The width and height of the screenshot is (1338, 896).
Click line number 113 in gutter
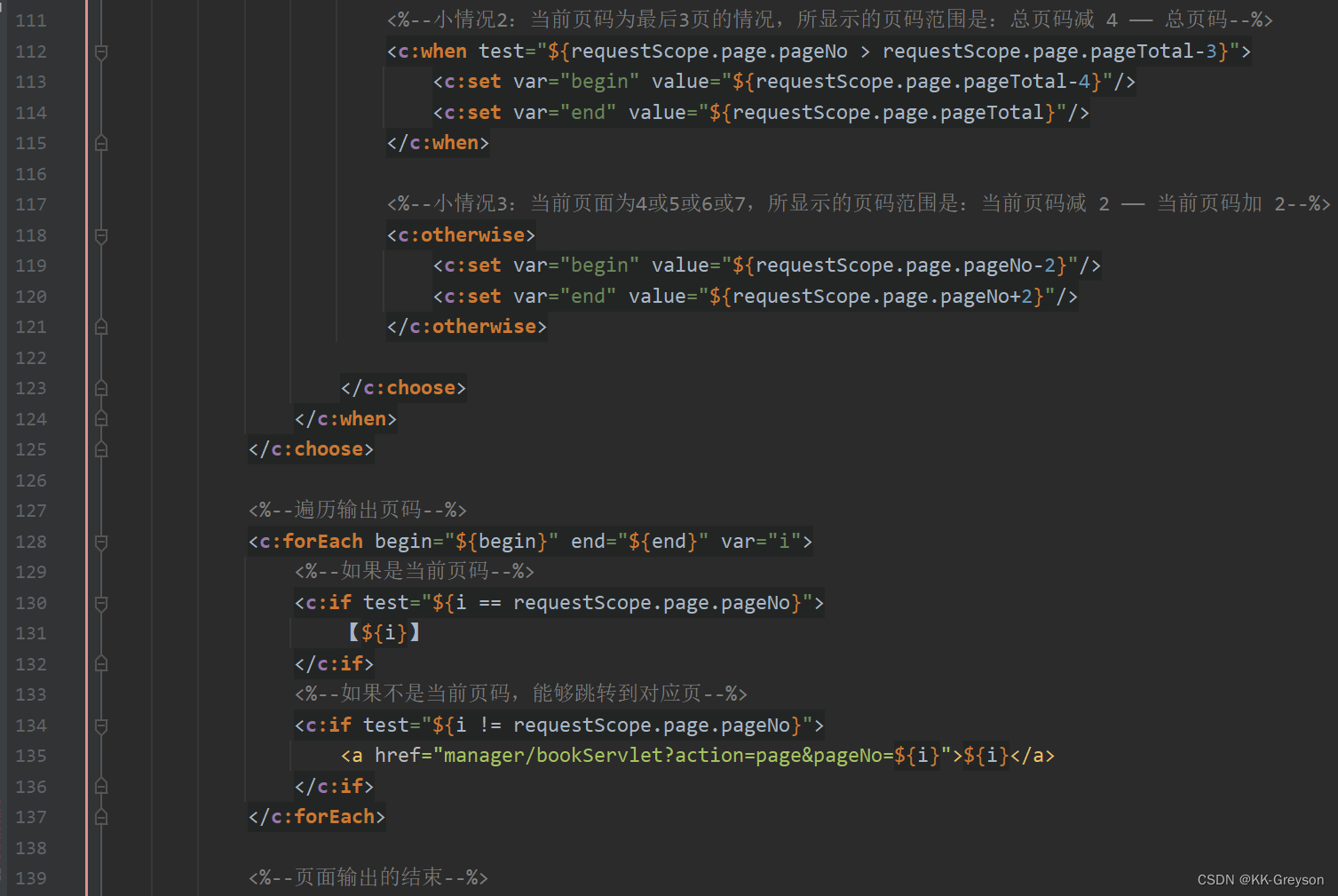(31, 82)
